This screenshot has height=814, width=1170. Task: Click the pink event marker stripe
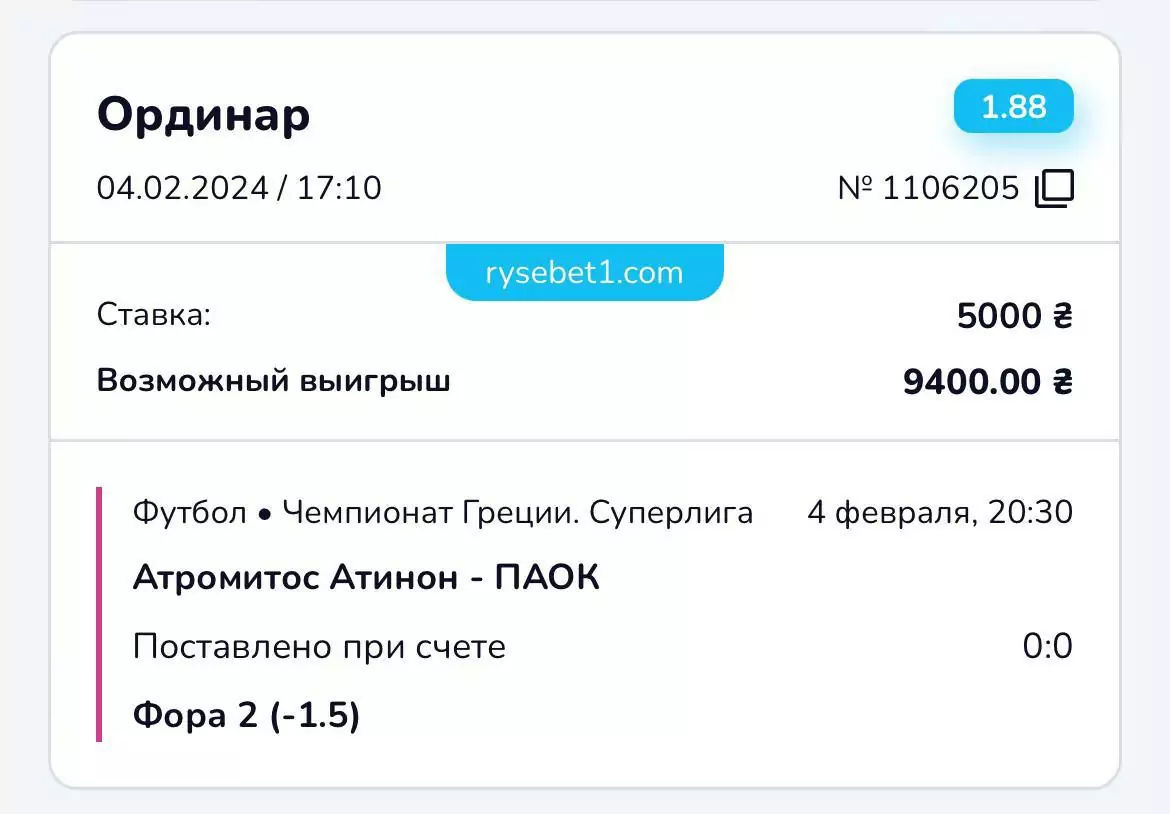(99, 611)
